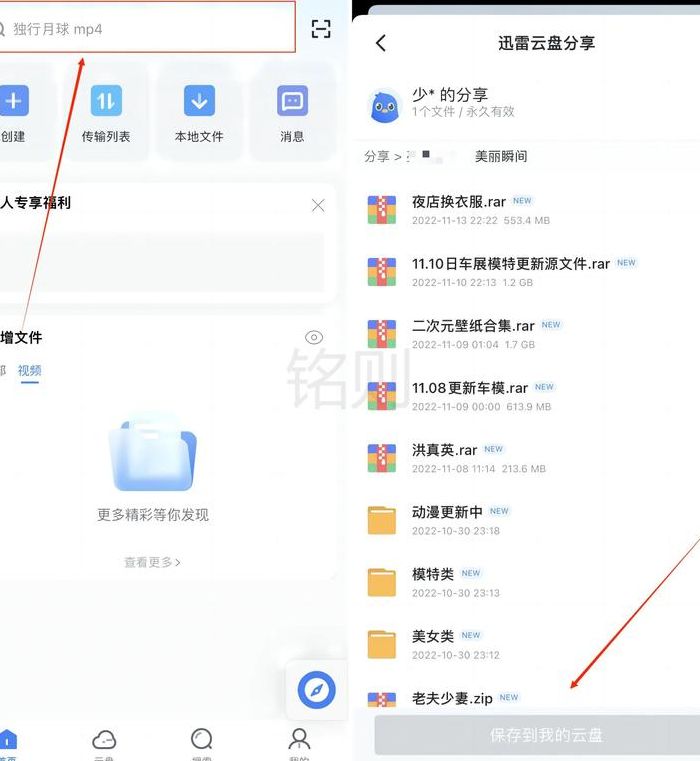Image resolution: width=700 pixels, height=761 pixels.
Task: Tap the compass floating button
Action: click(x=317, y=690)
